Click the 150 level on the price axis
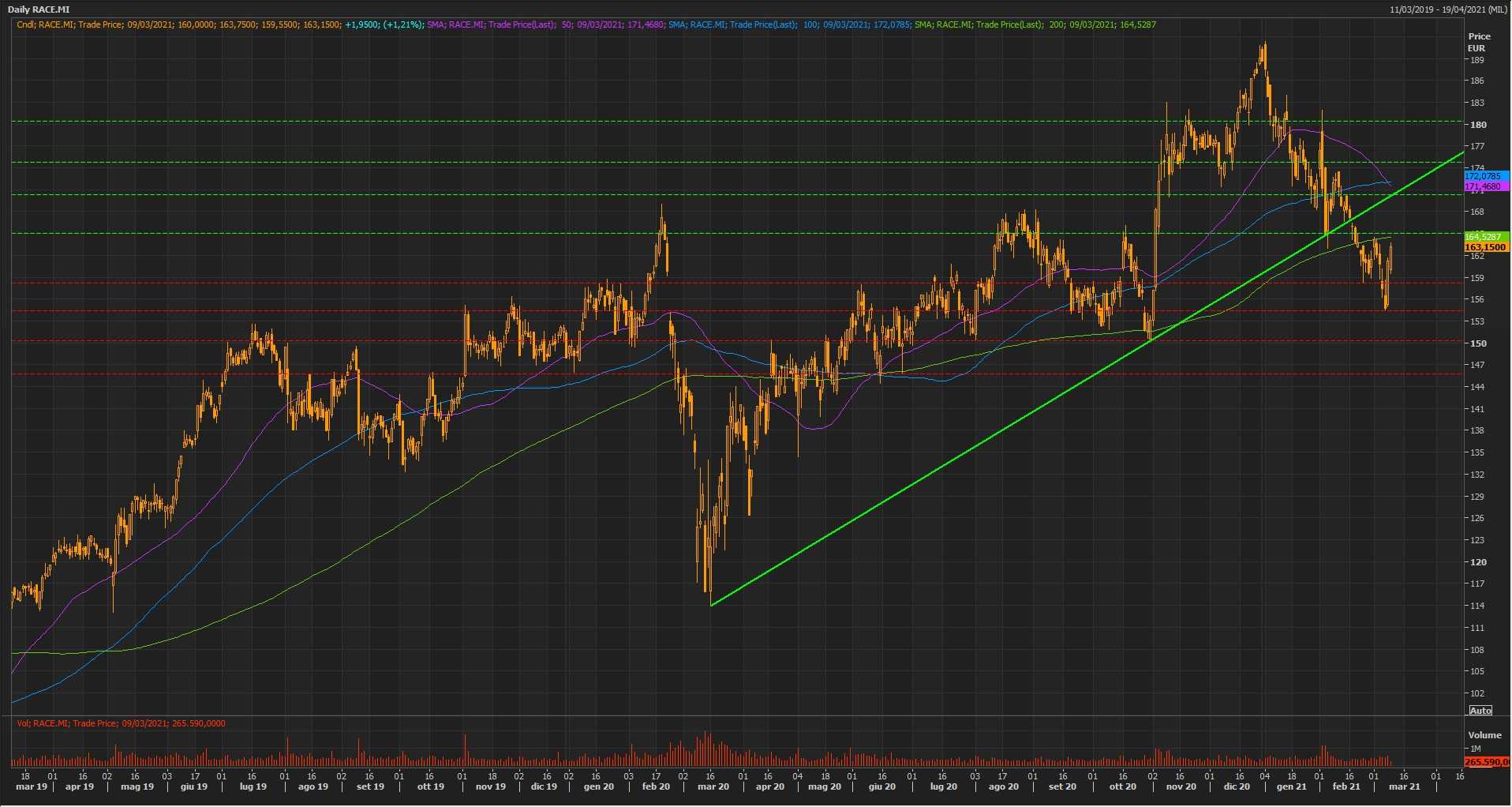1512x807 pixels. tap(1477, 343)
